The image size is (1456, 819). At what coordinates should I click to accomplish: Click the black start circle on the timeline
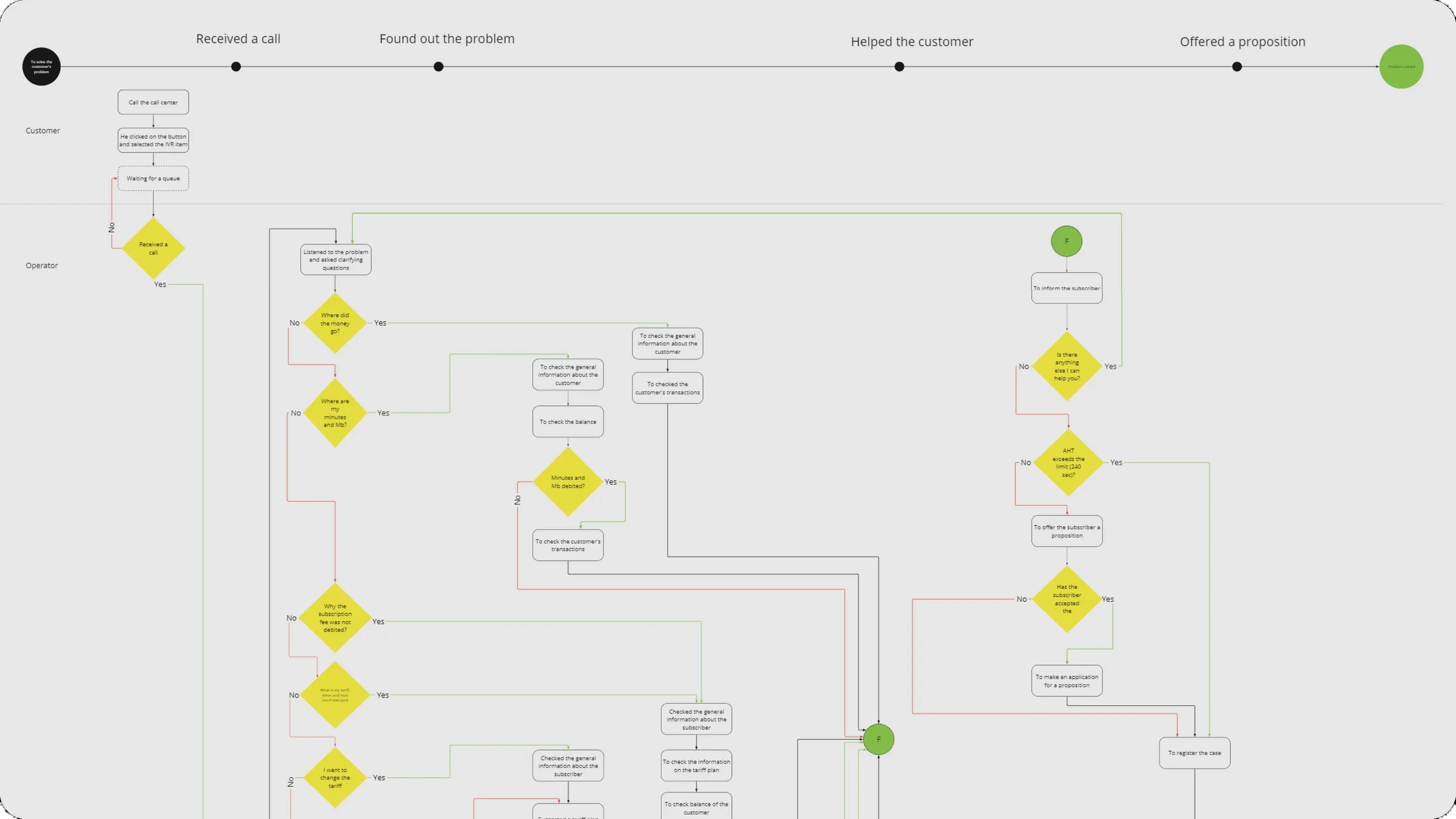point(41,66)
